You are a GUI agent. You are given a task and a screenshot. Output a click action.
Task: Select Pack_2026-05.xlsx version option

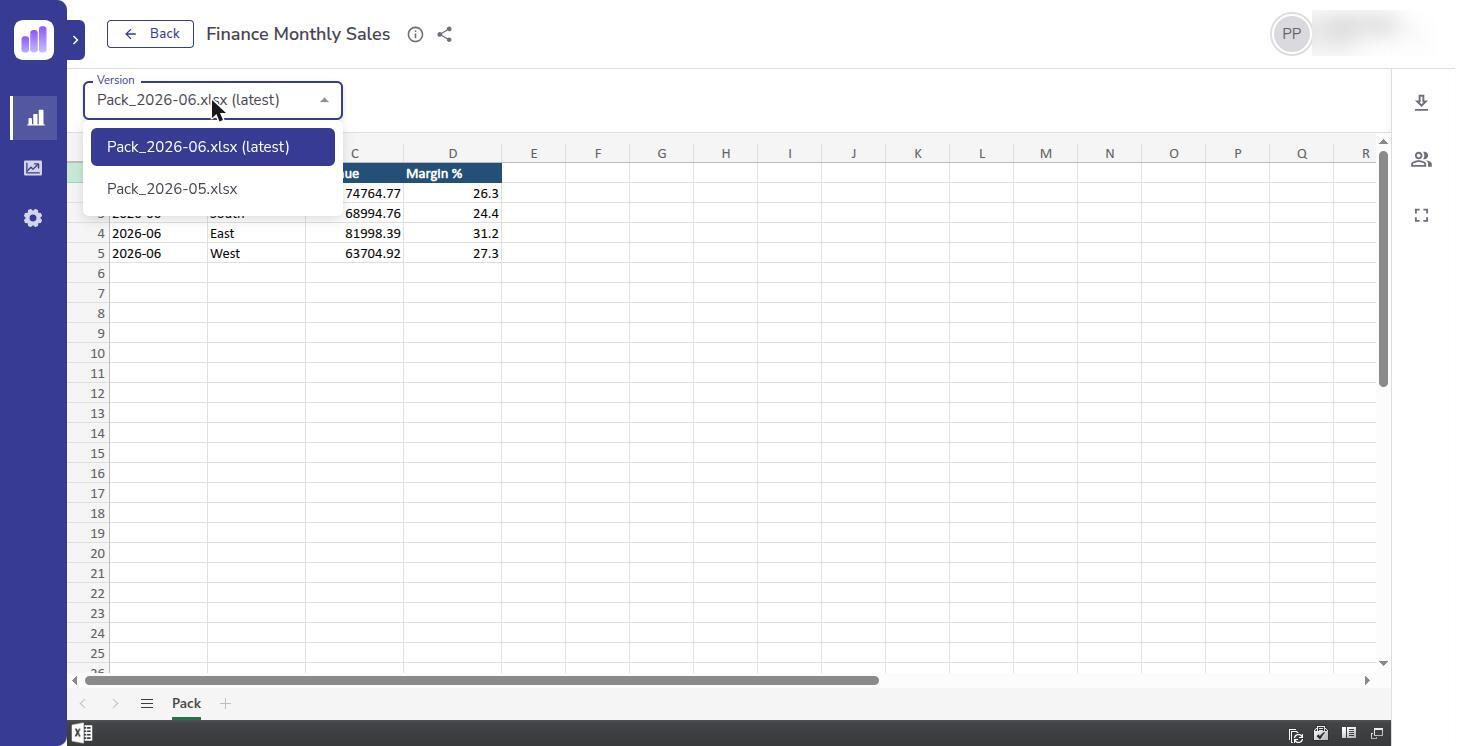[213, 189]
